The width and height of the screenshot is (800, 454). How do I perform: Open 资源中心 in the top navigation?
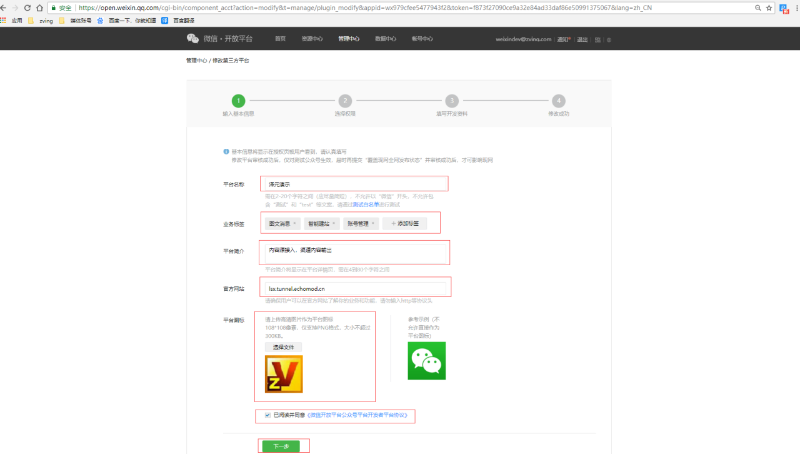point(312,39)
